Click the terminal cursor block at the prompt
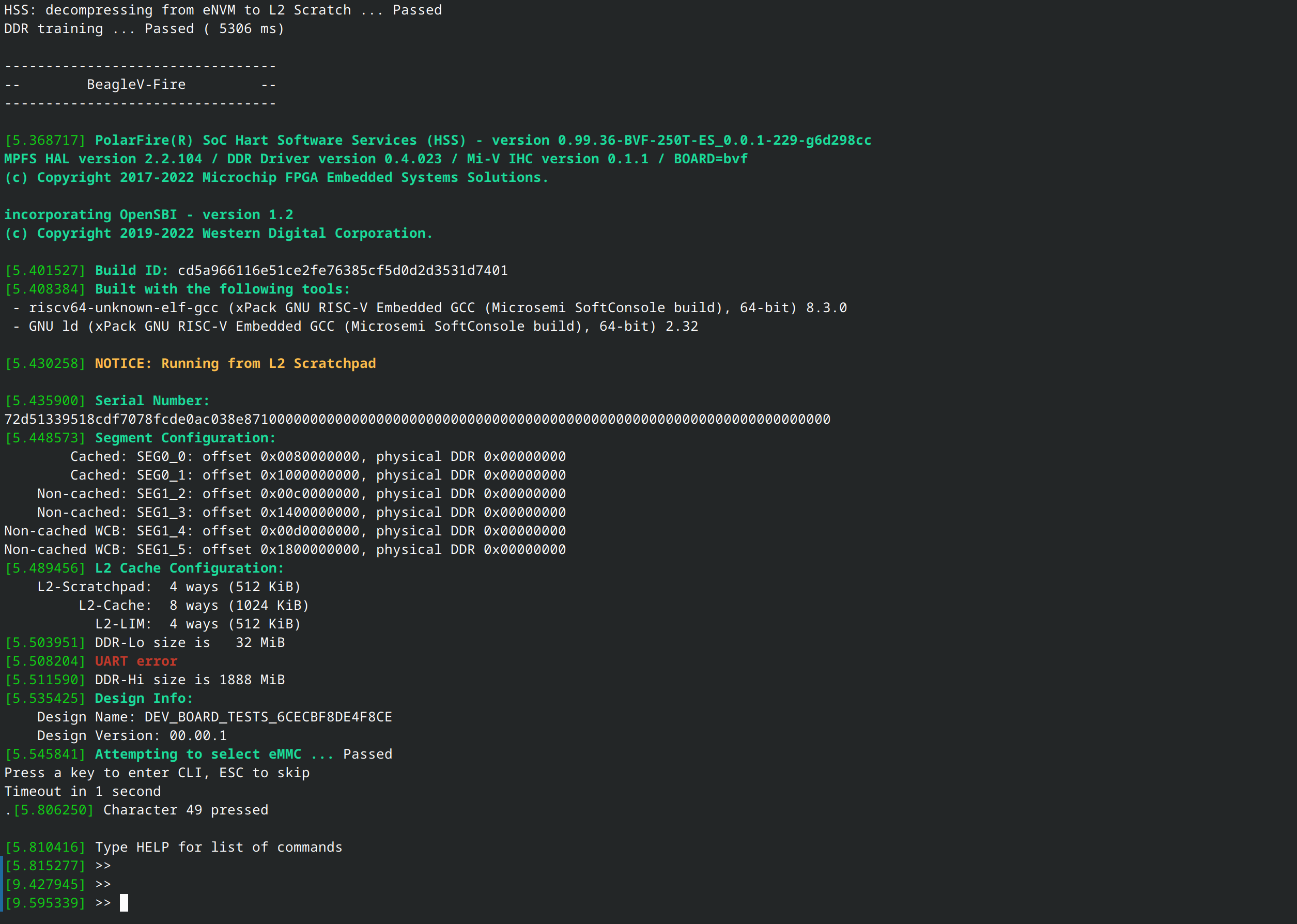The image size is (1297, 924). pos(123,902)
